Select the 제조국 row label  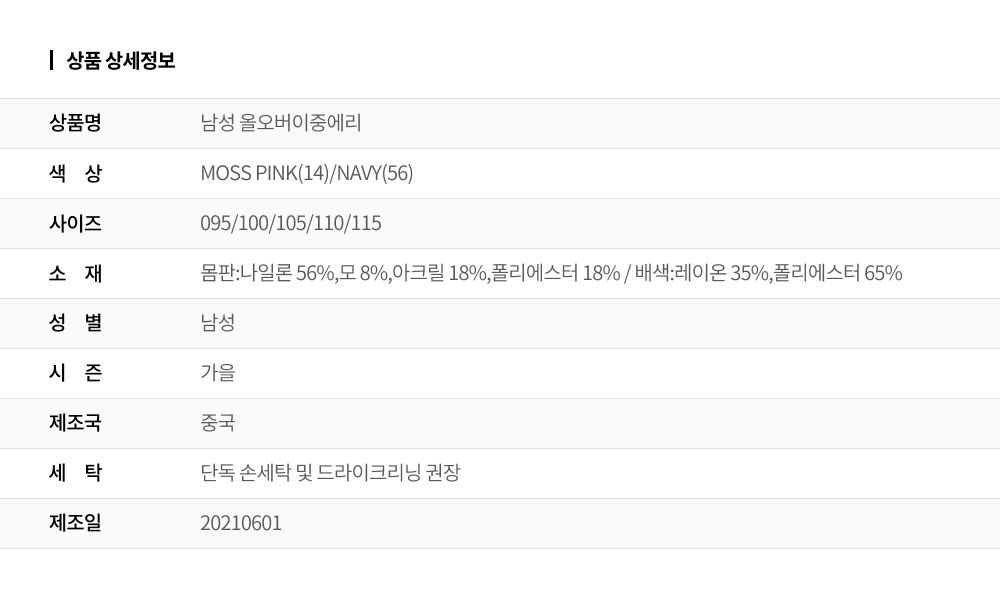point(75,423)
